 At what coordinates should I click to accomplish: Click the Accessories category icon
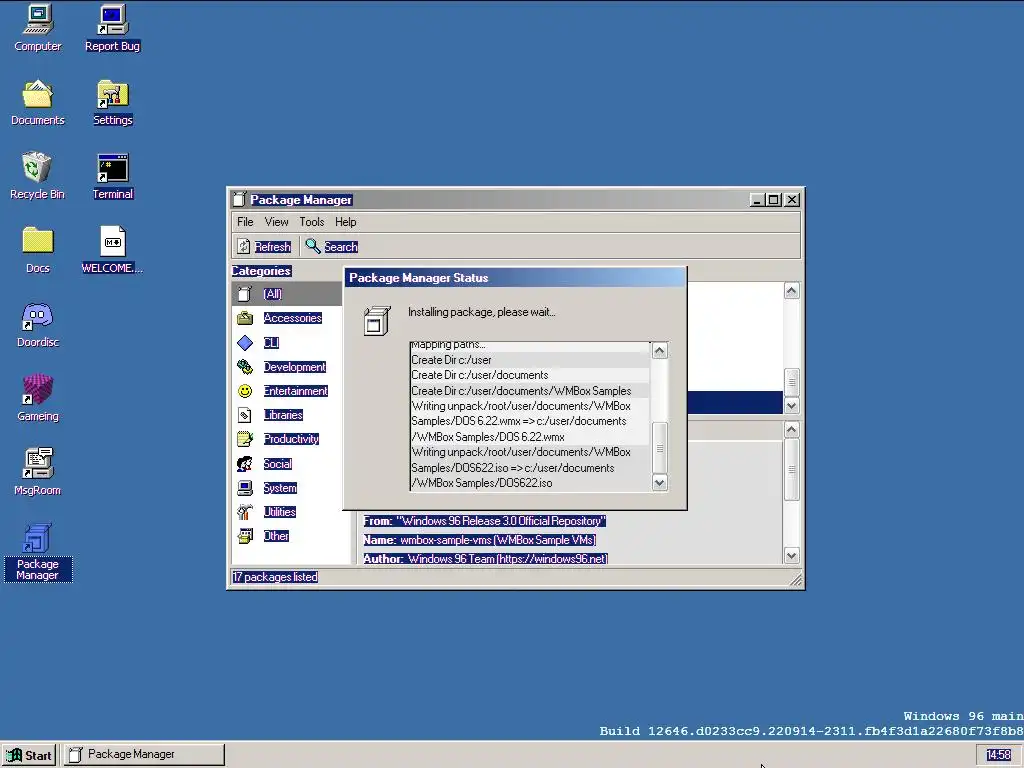[x=245, y=318]
